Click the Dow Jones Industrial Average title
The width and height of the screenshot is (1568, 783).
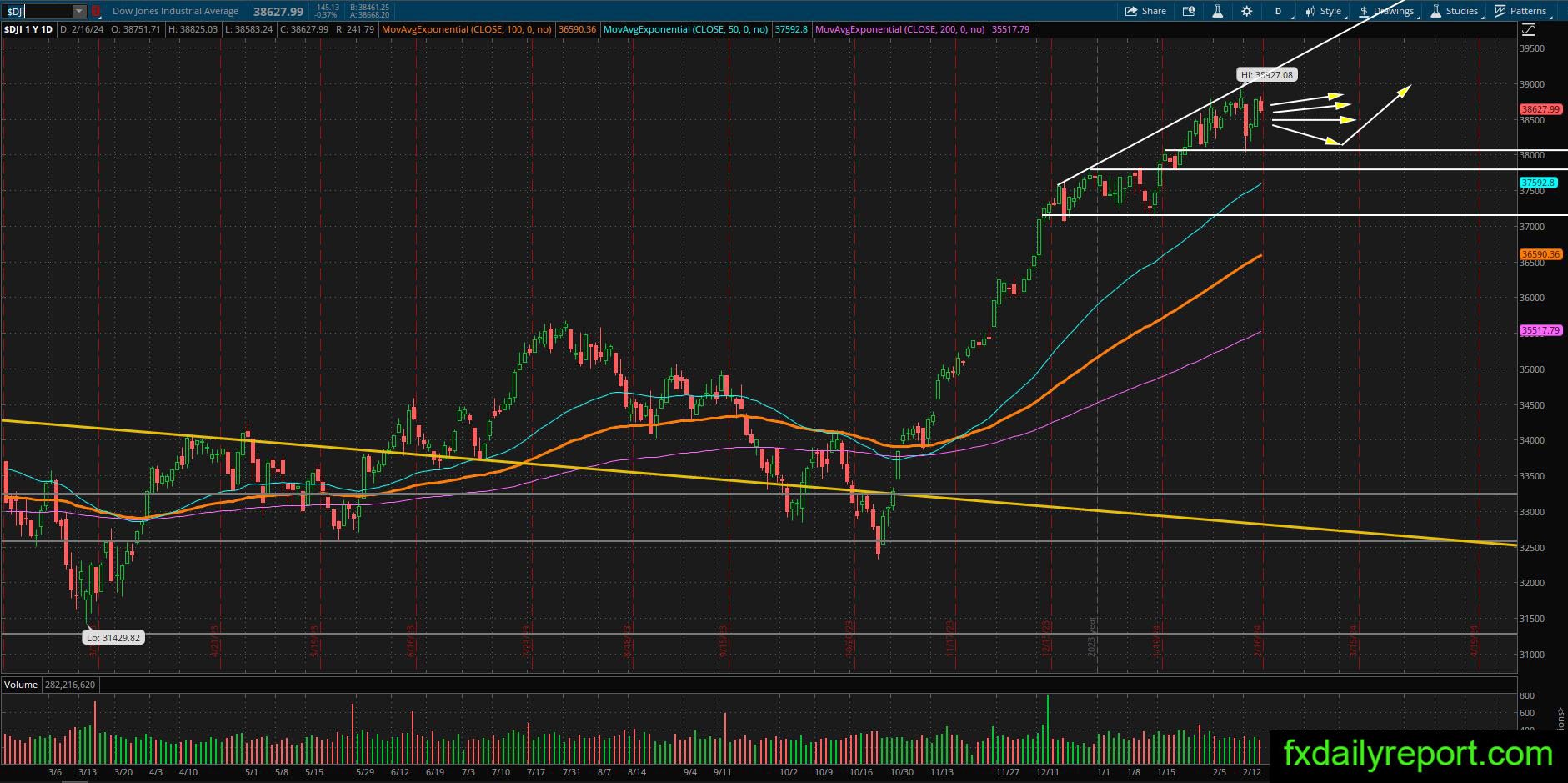[175, 11]
